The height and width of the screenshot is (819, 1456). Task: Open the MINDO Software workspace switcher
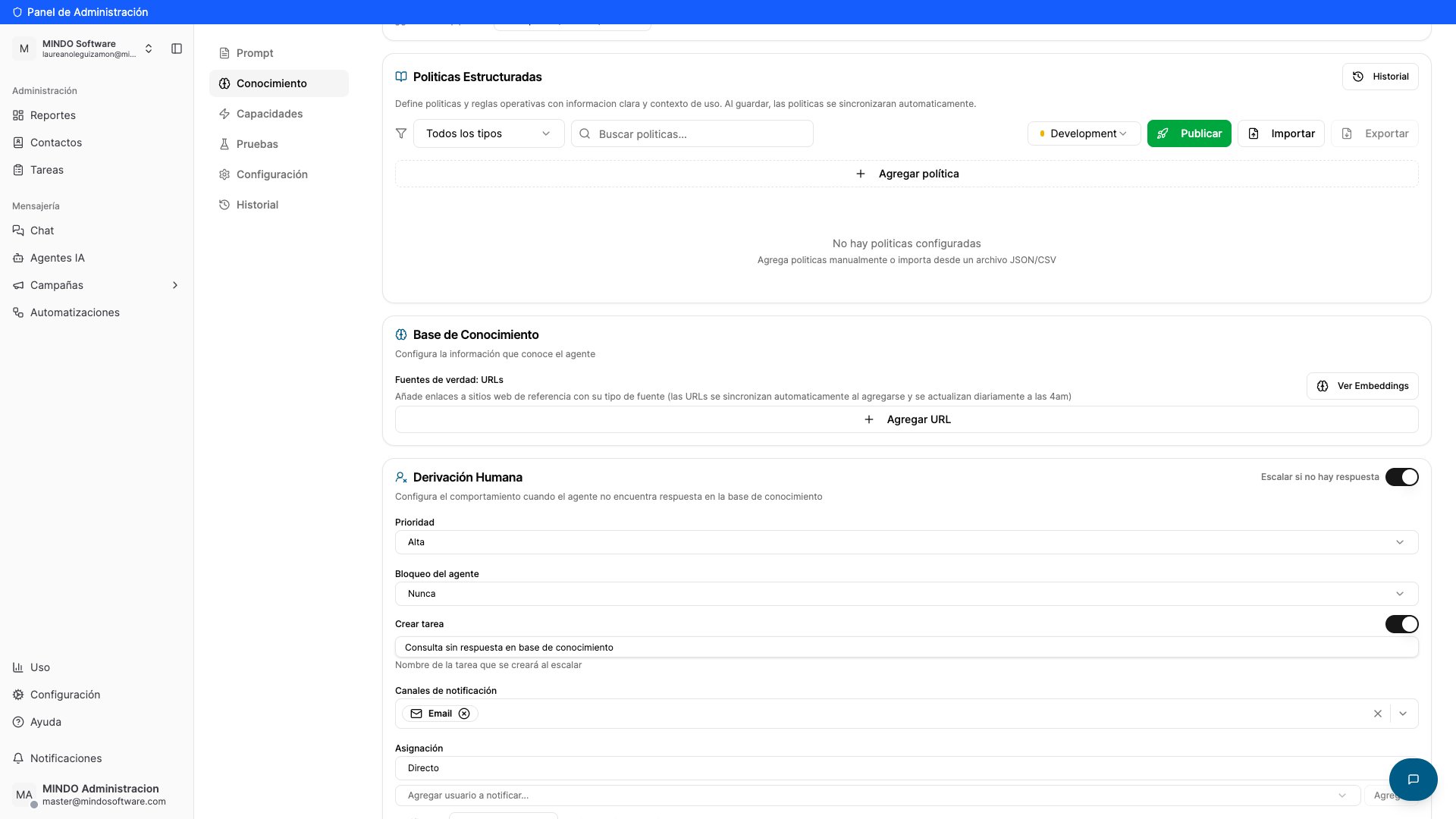pyautogui.click(x=83, y=49)
